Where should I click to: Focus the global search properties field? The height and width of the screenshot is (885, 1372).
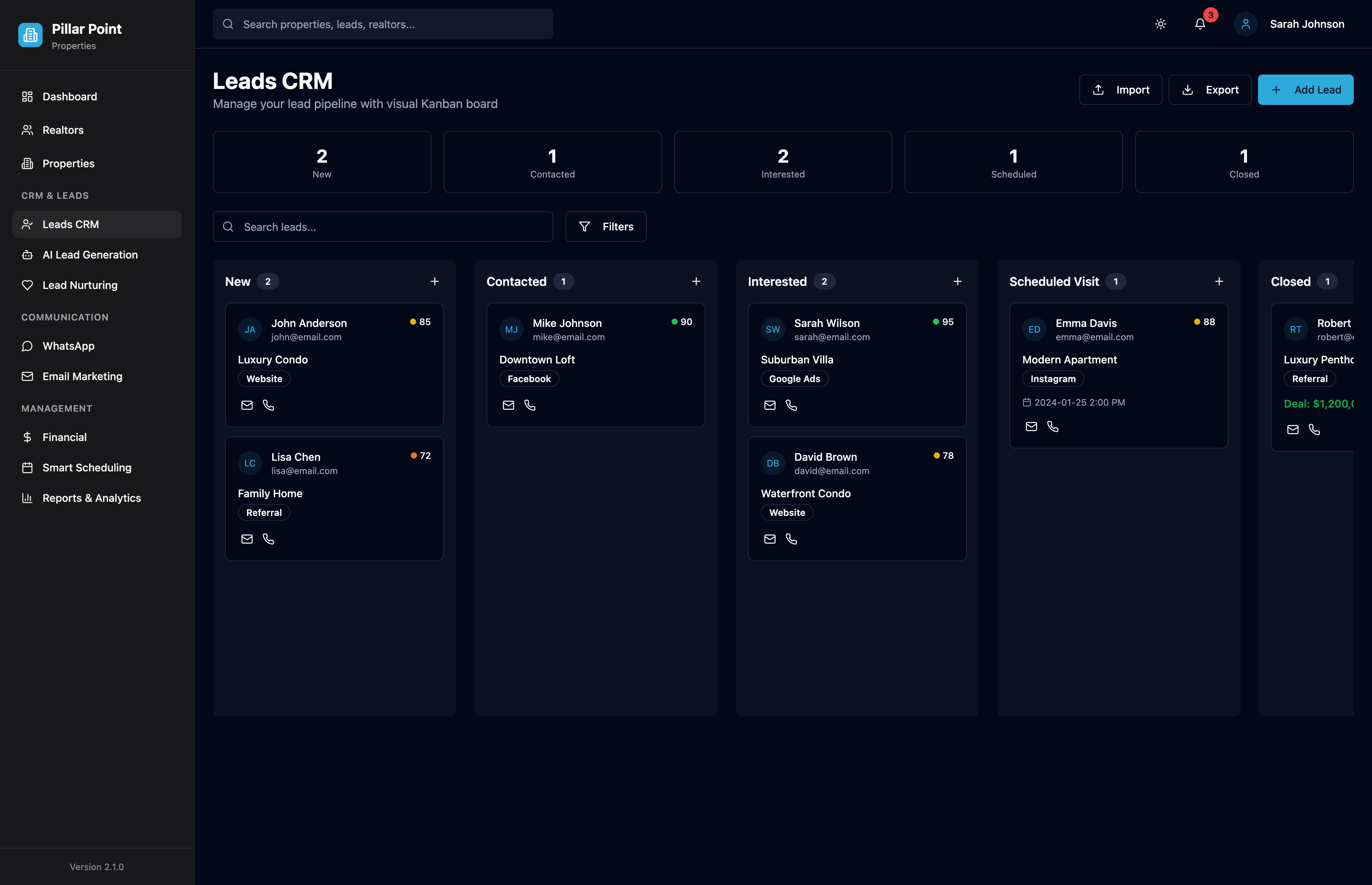point(383,24)
